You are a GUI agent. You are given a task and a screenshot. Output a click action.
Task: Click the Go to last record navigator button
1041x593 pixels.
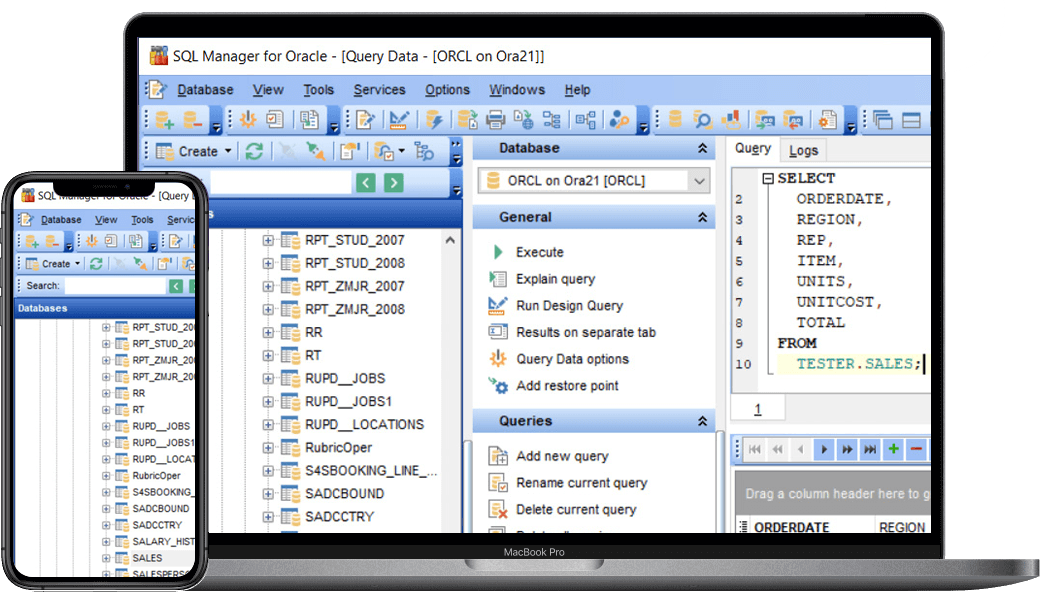870,450
